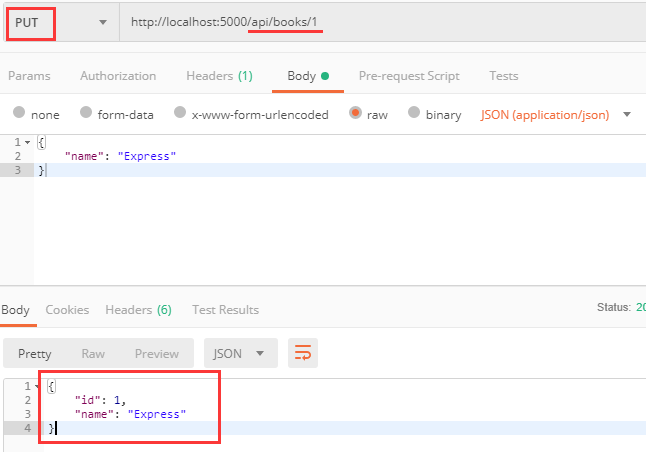Click "name": "Express" line in response
This screenshot has width=646, height=452.
tap(130, 414)
